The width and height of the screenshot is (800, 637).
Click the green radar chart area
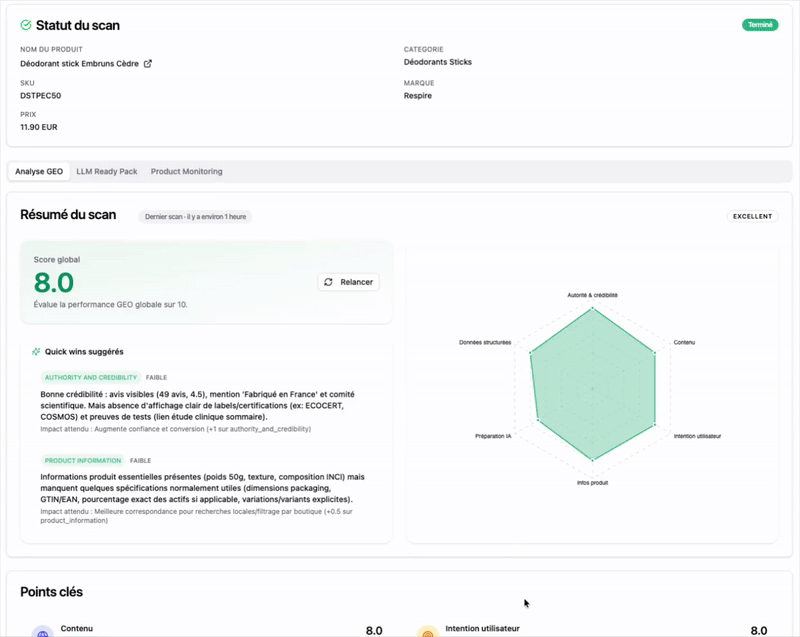coord(592,385)
